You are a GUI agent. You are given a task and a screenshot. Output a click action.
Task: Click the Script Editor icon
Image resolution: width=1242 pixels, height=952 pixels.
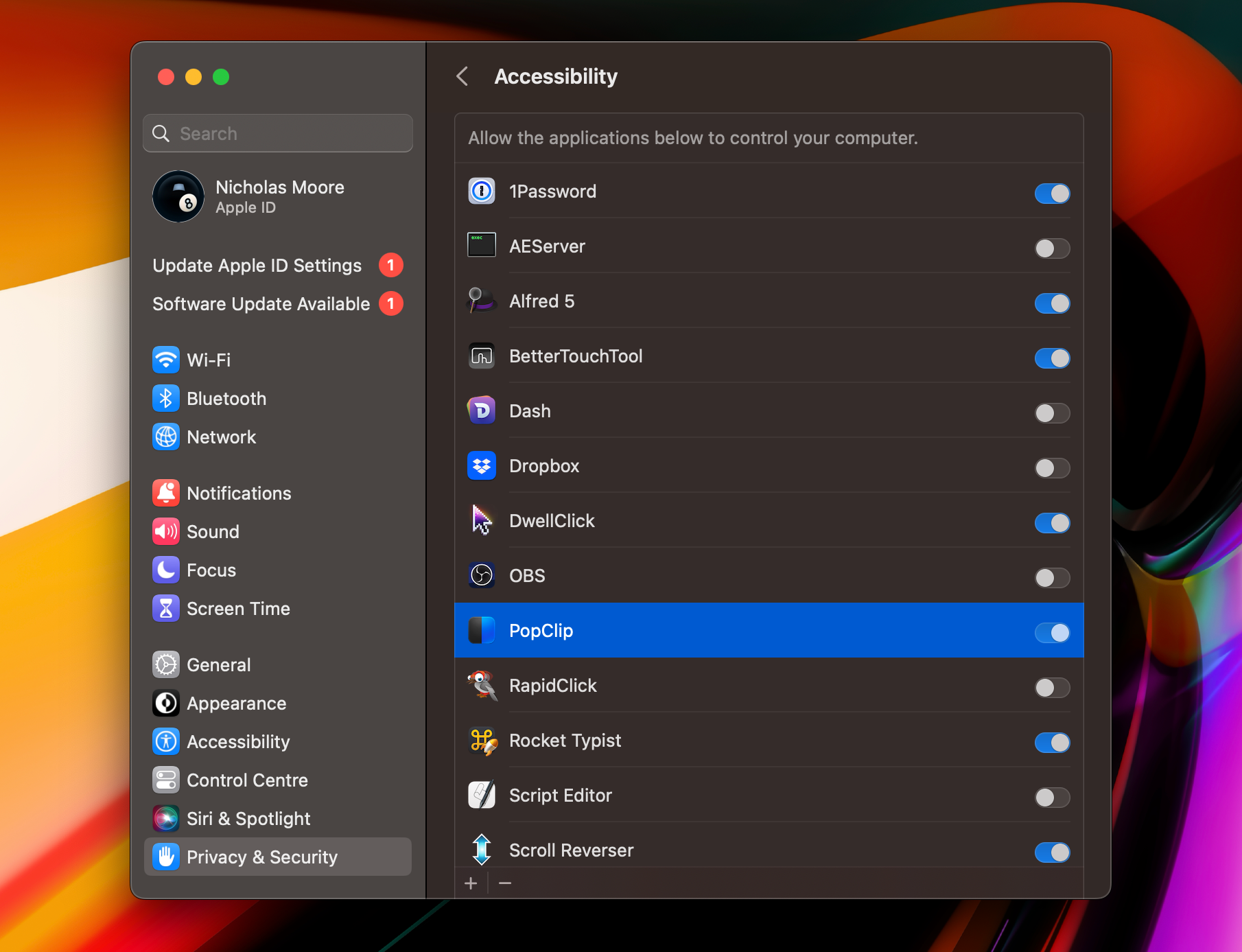[x=482, y=795]
